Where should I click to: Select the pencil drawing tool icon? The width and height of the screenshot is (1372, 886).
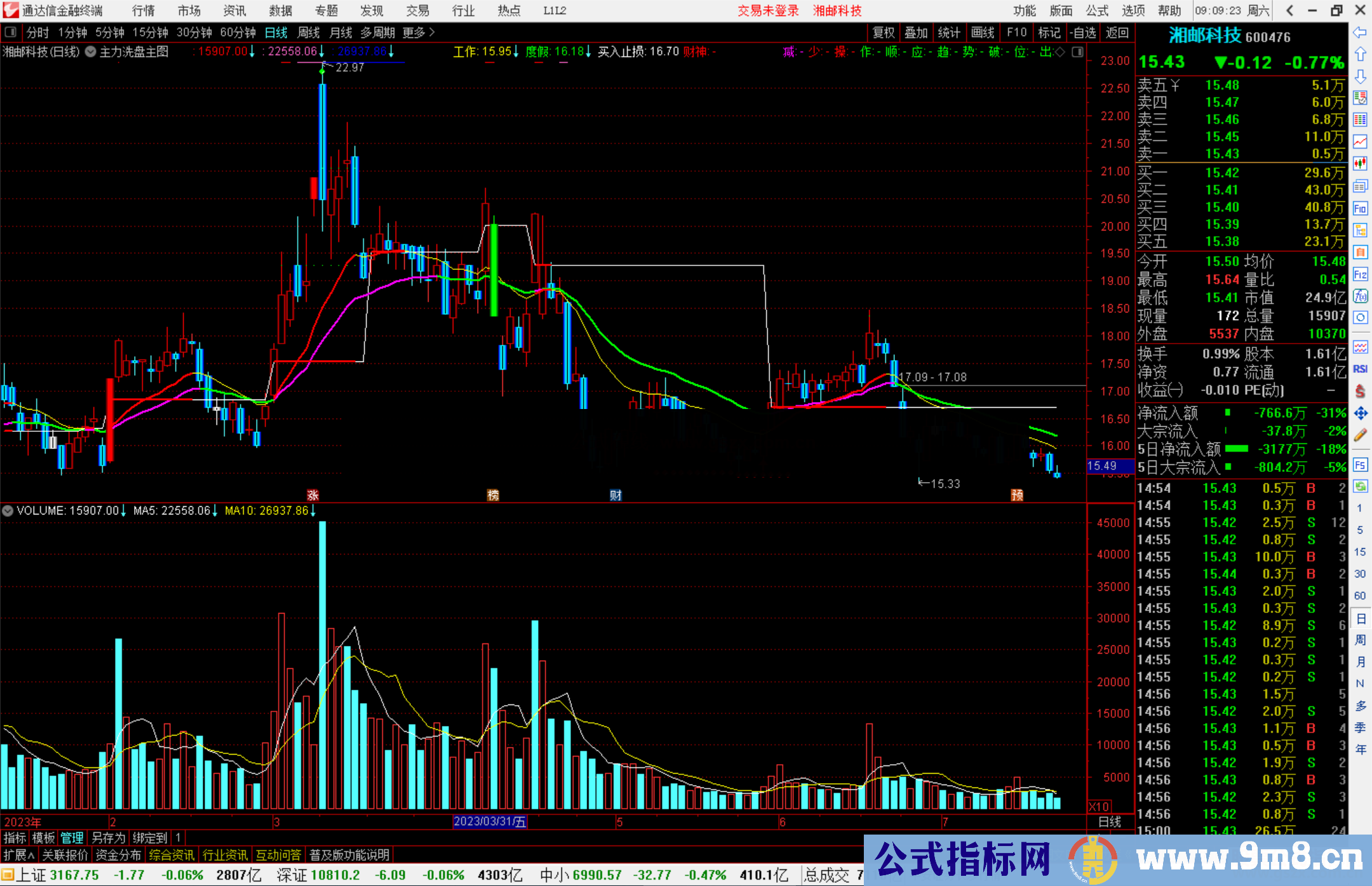pyautogui.click(x=1360, y=435)
